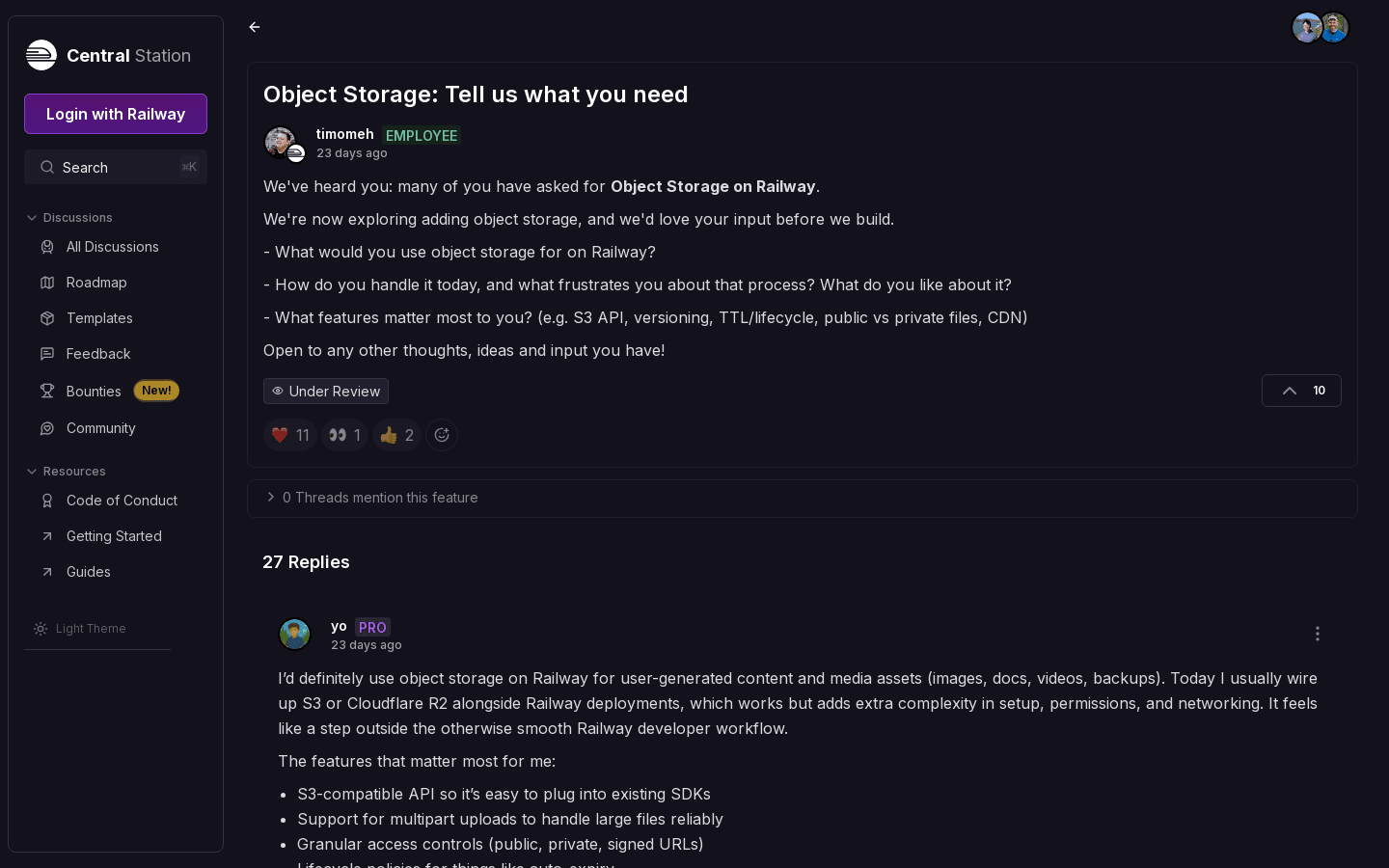Click yo's reply avatar
The image size is (1389, 868).
[x=294, y=634]
